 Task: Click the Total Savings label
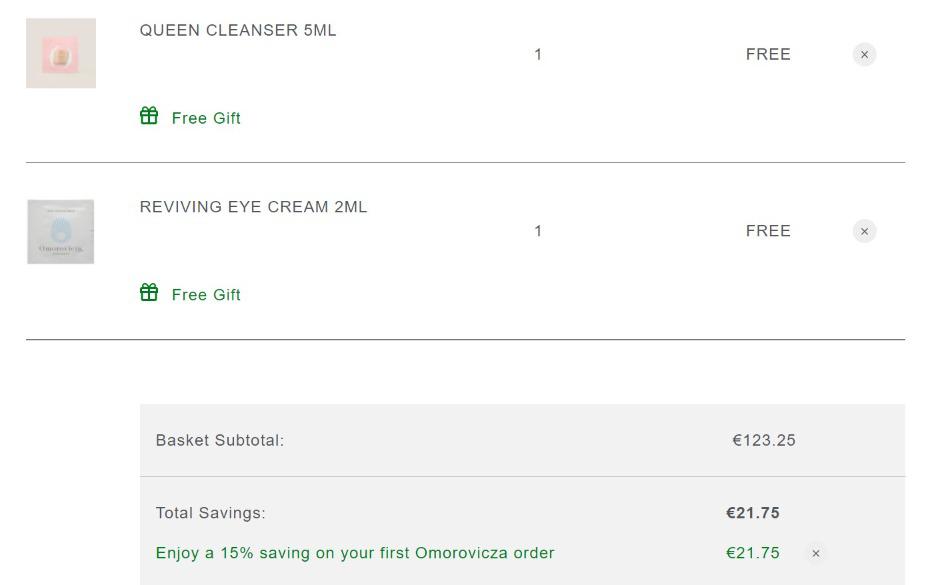click(x=210, y=513)
